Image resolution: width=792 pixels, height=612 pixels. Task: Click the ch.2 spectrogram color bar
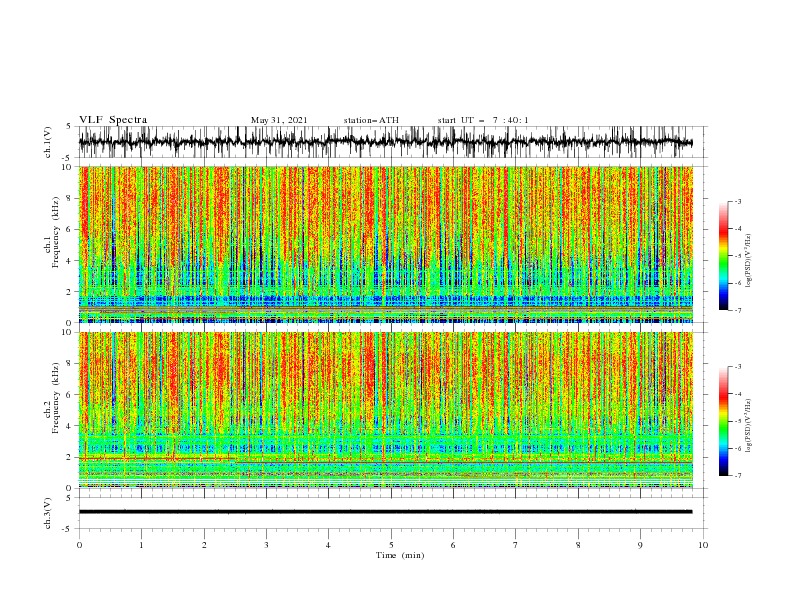coord(723,421)
